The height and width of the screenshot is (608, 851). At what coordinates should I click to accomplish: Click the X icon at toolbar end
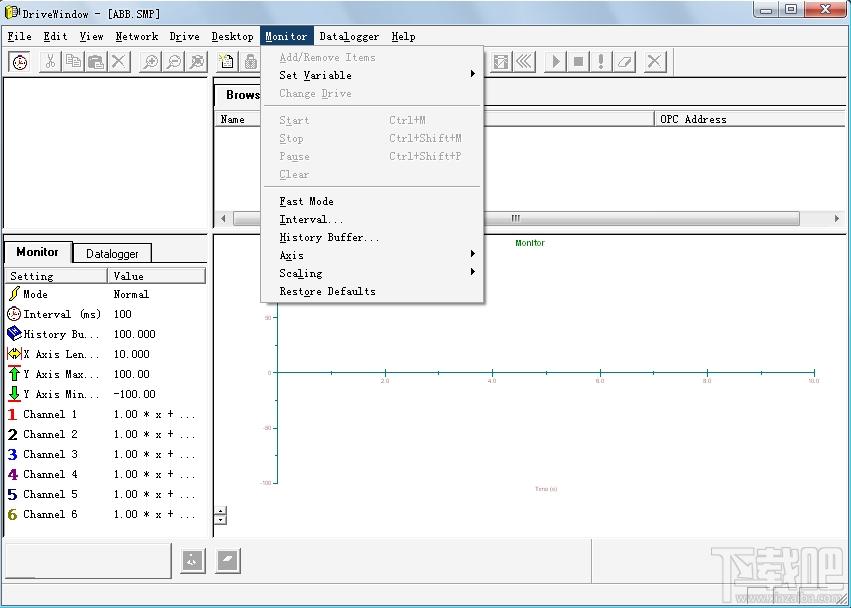coord(655,62)
